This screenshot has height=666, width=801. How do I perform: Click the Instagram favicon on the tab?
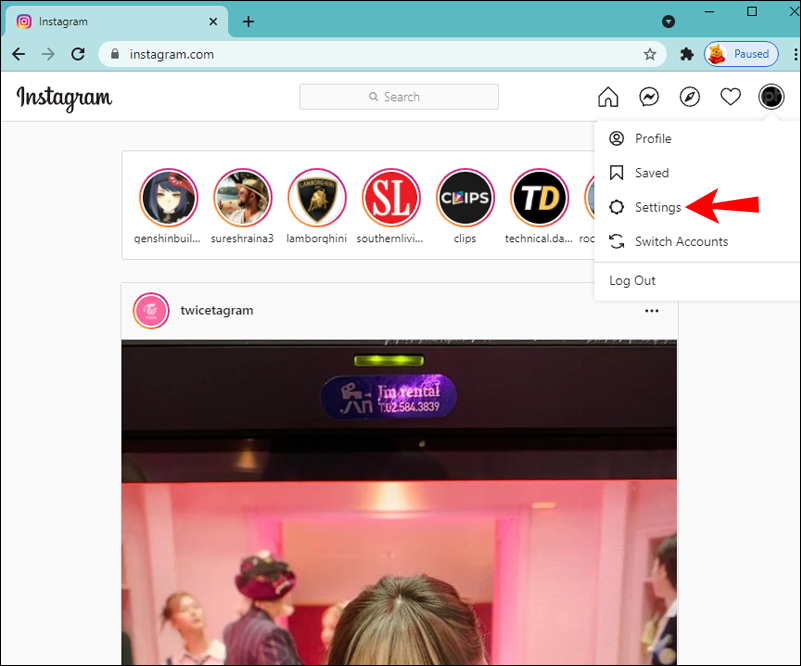[24, 21]
